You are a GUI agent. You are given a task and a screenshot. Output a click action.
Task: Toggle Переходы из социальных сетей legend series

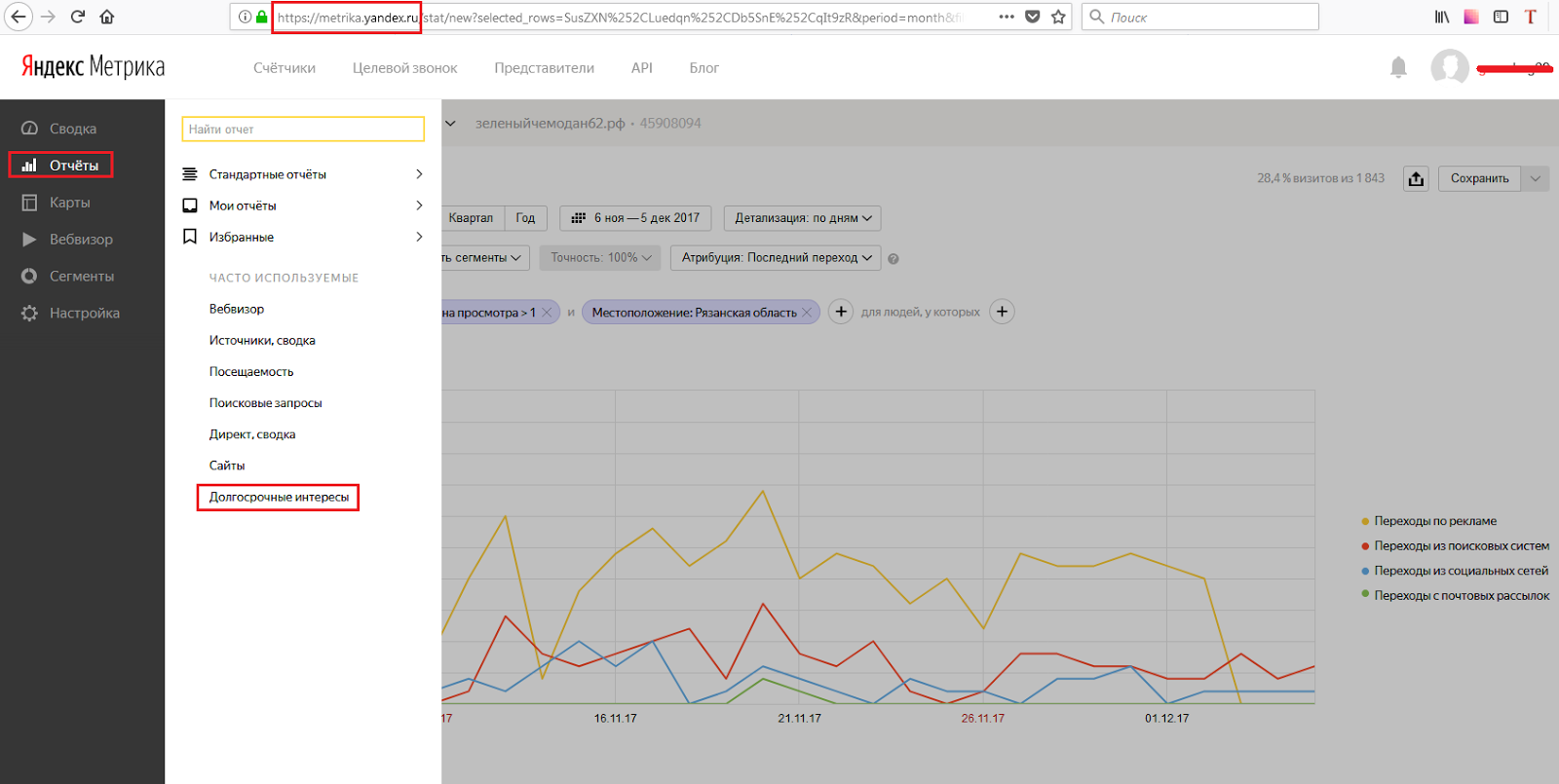pyautogui.click(x=1455, y=571)
